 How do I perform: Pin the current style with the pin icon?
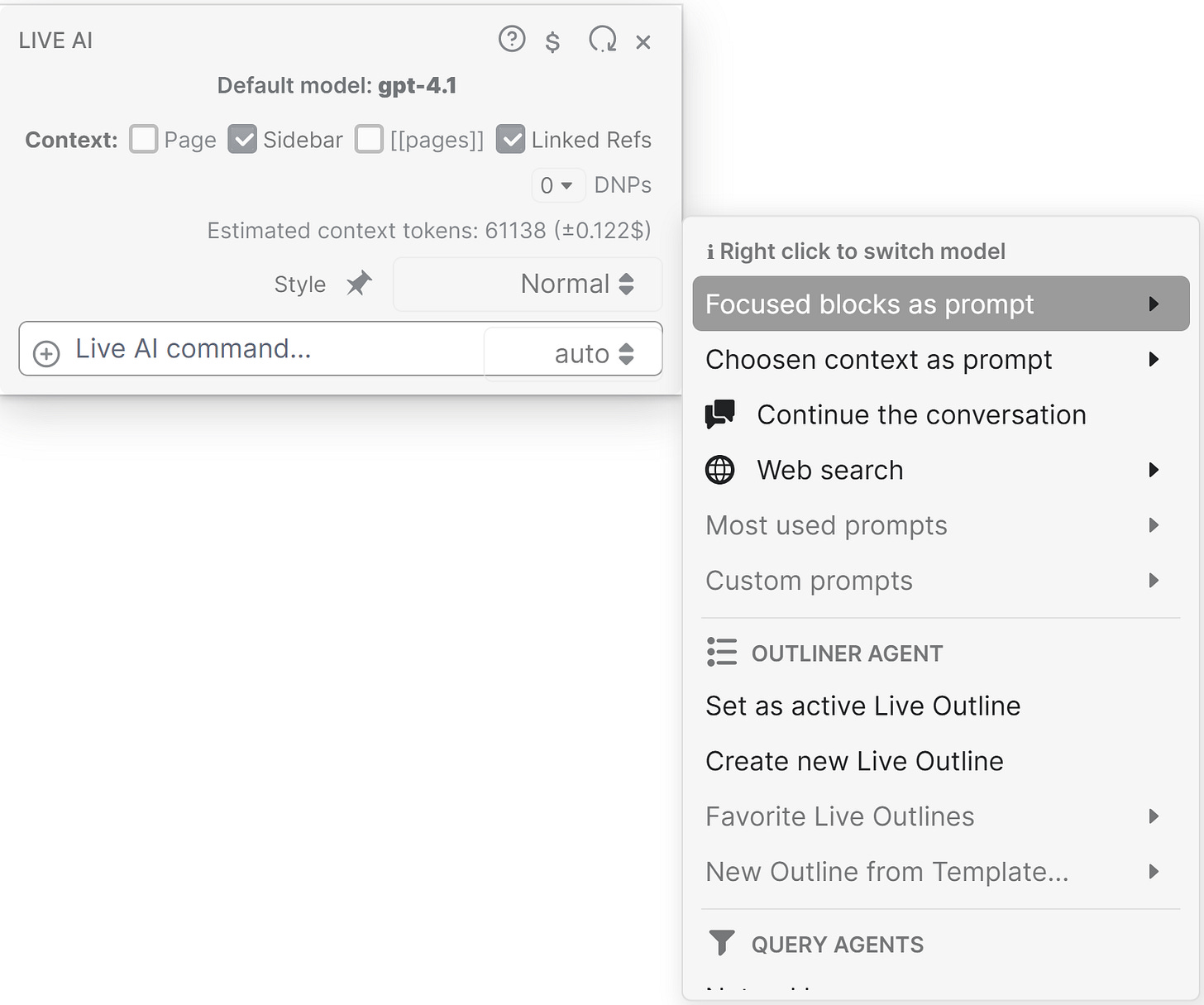359,284
